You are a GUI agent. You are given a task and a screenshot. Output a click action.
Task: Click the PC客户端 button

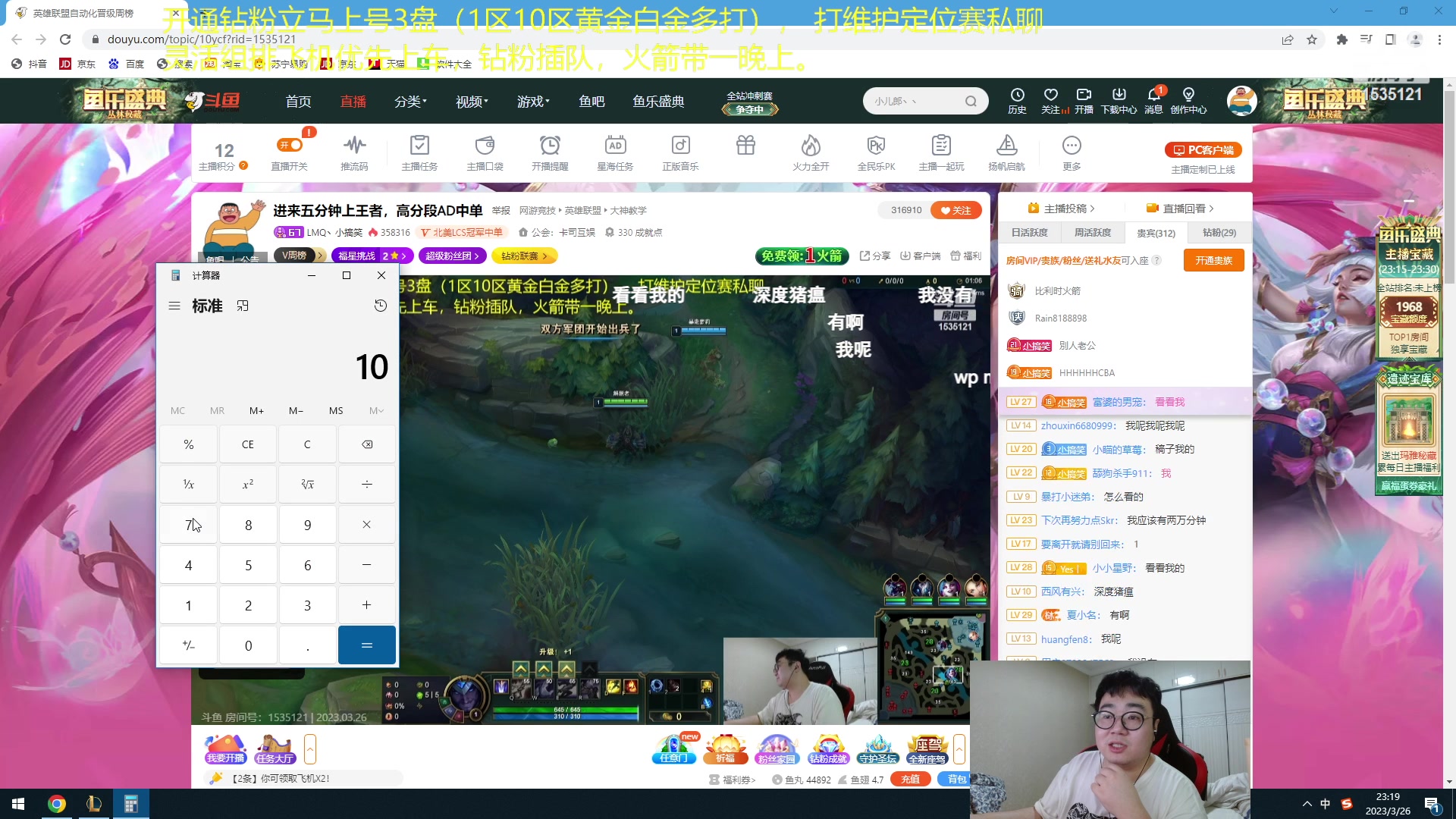(x=1203, y=150)
